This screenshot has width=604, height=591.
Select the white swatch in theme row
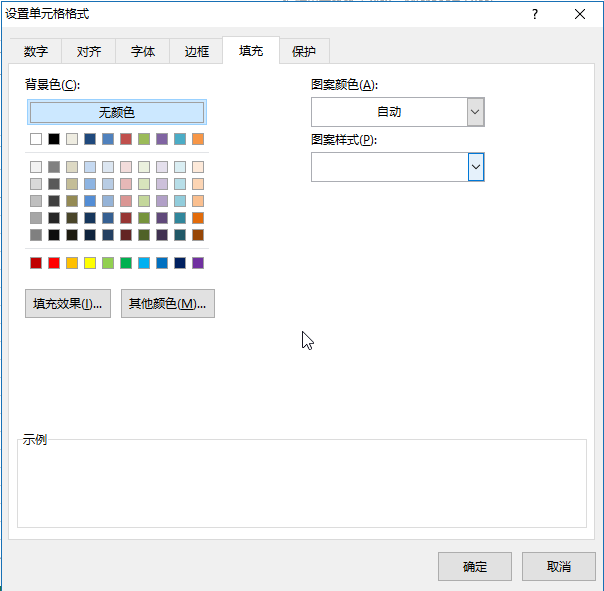[x=36, y=139]
